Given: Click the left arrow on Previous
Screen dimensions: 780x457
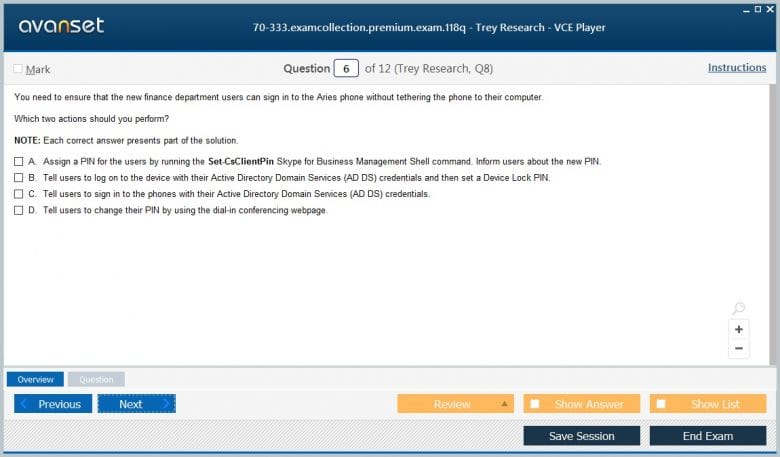Looking at the screenshot, I should (23, 403).
